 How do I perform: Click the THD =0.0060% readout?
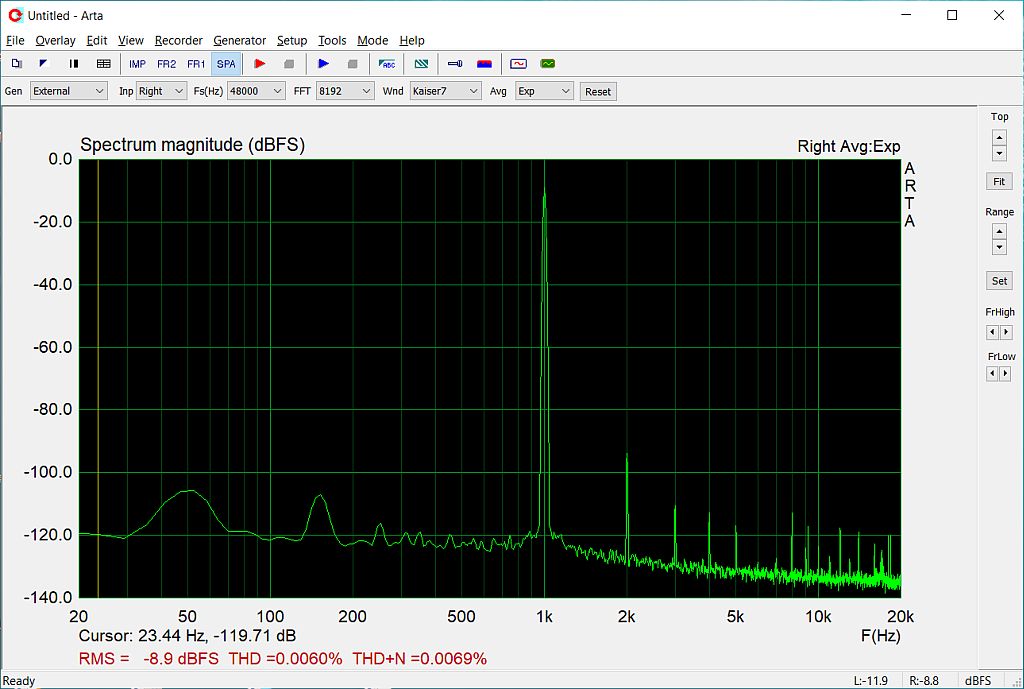point(285,658)
